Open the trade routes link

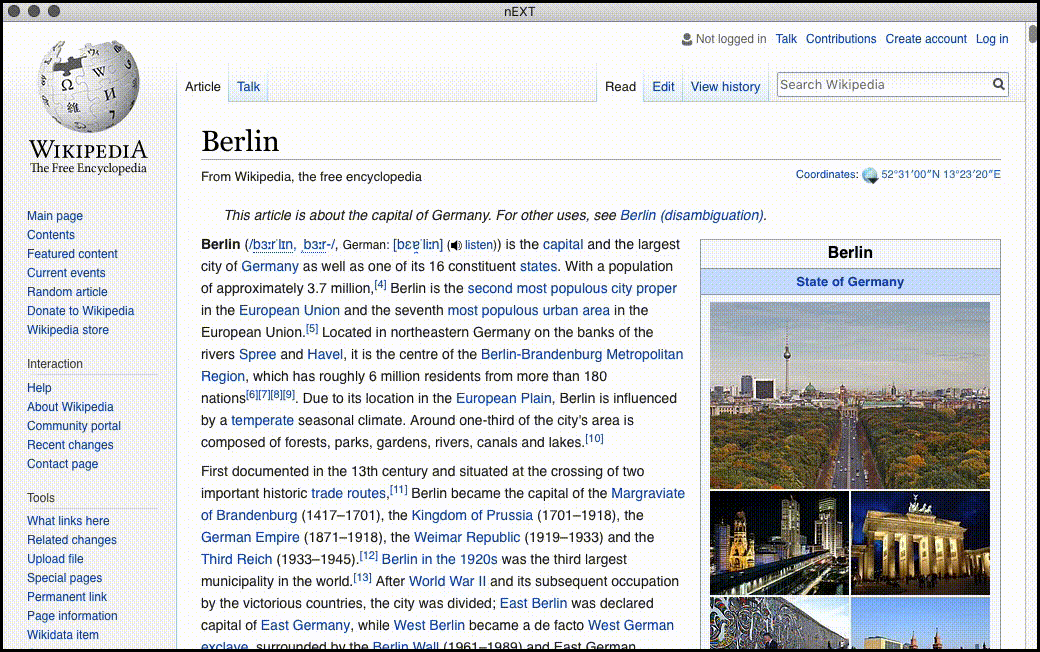coord(349,493)
